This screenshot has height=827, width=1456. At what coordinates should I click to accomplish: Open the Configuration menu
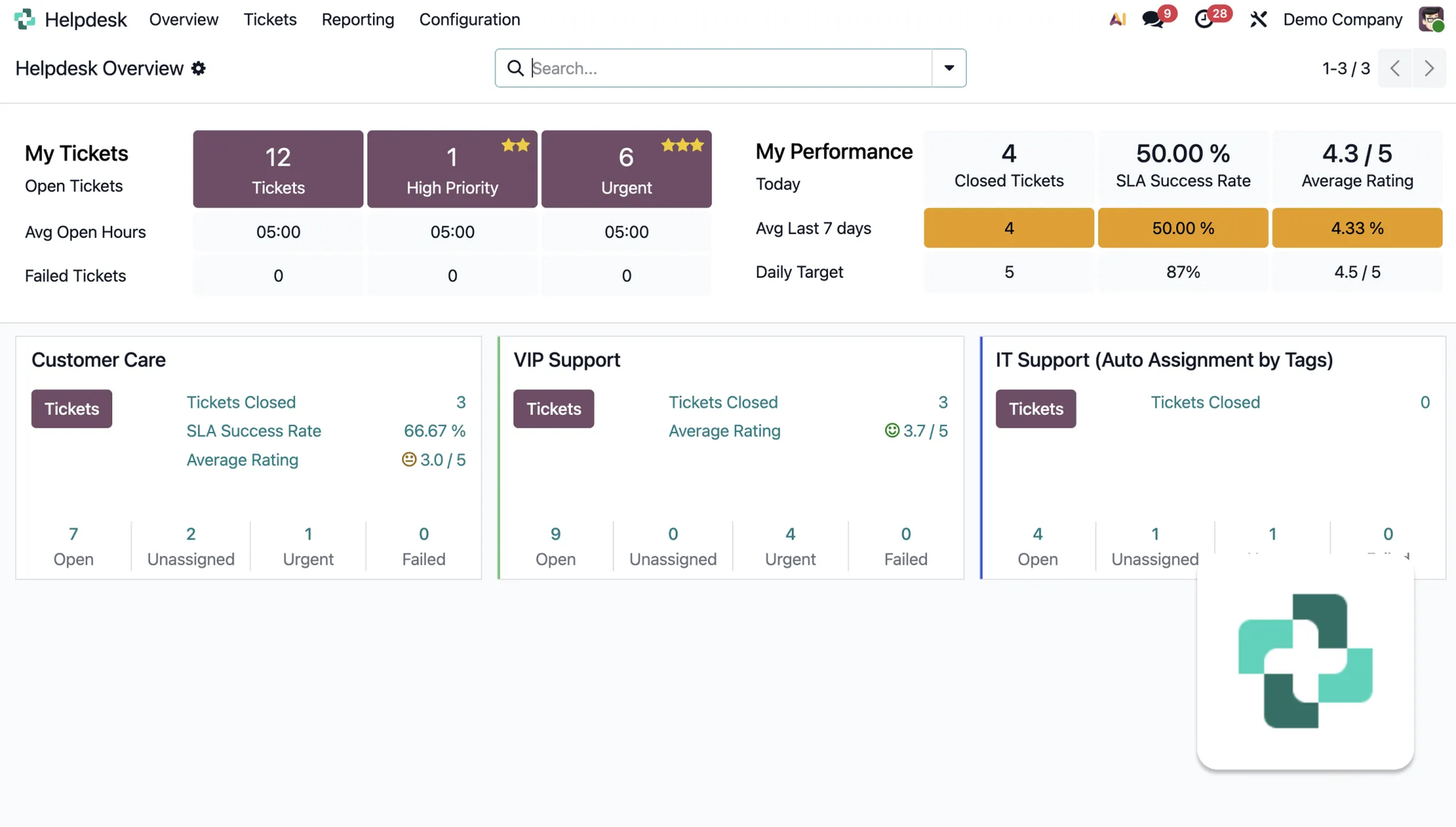pyautogui.click(x=469, y=19)
